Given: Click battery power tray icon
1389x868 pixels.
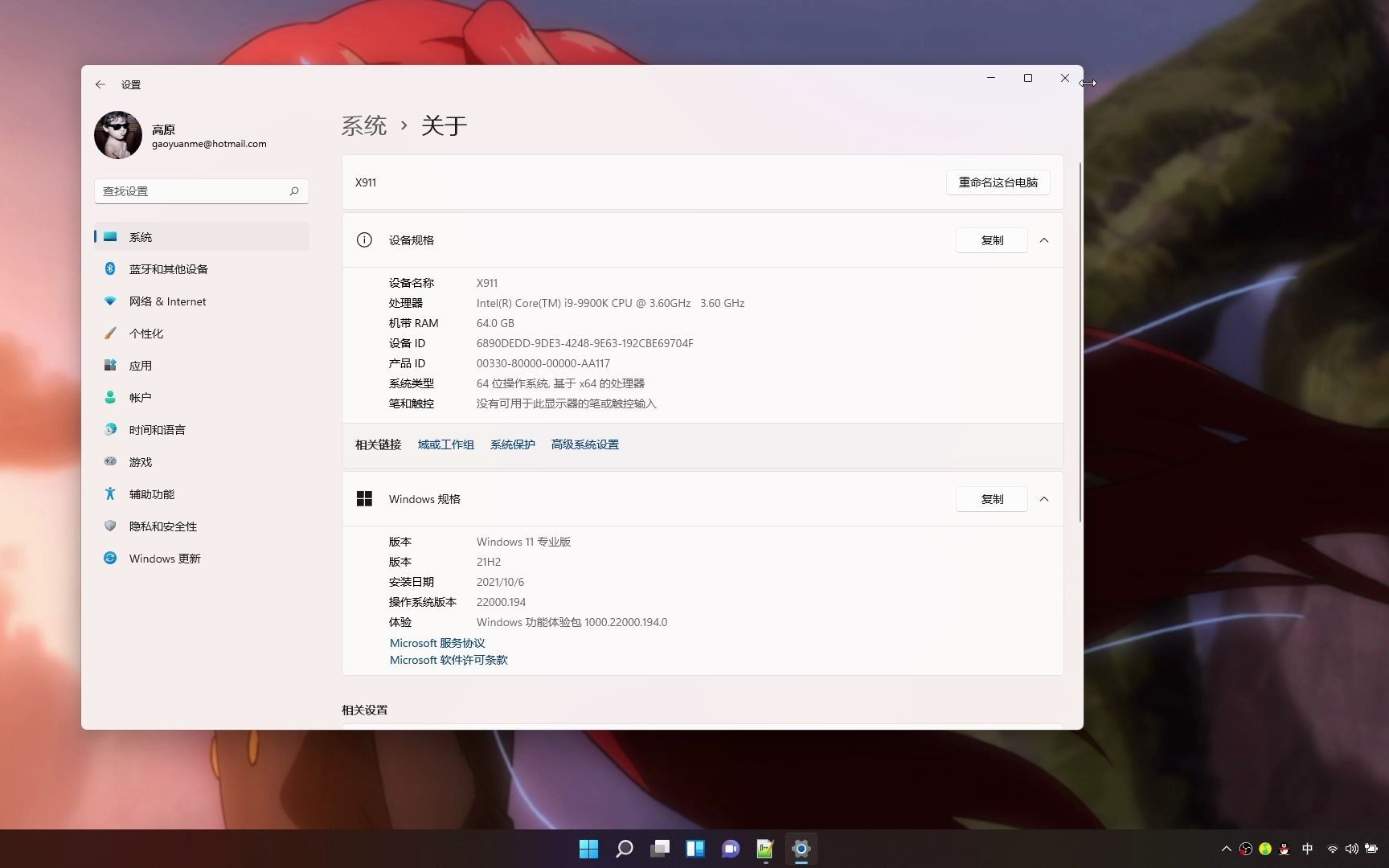Looking at the screenshot, I should pos(1371,849).
